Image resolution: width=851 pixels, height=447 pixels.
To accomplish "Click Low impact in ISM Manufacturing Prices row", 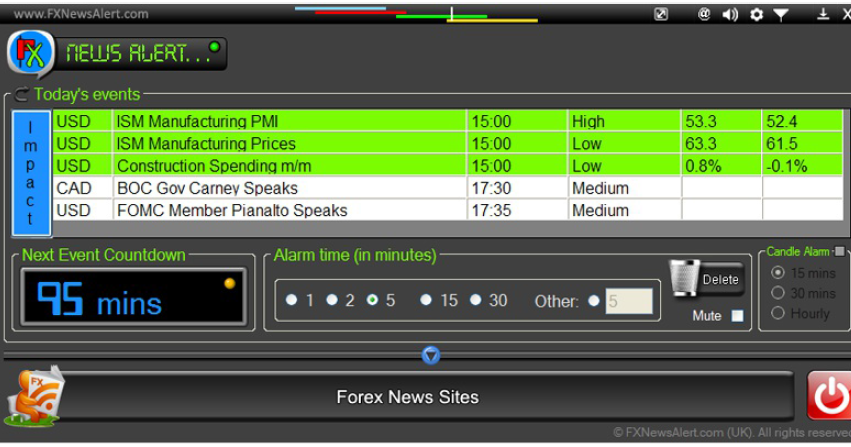I will tap(624, 143).
